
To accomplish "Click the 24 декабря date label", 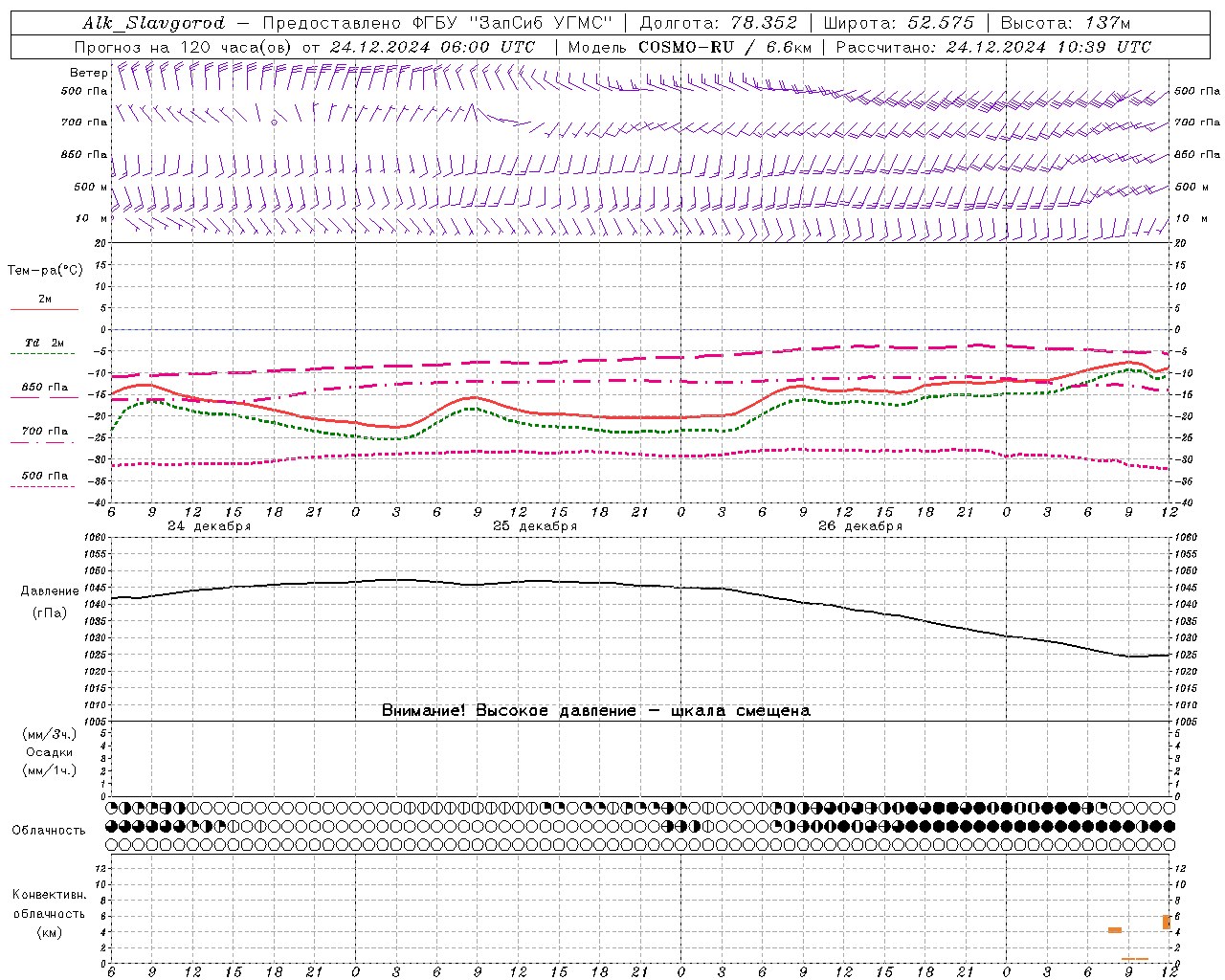I will coord(210,526).
